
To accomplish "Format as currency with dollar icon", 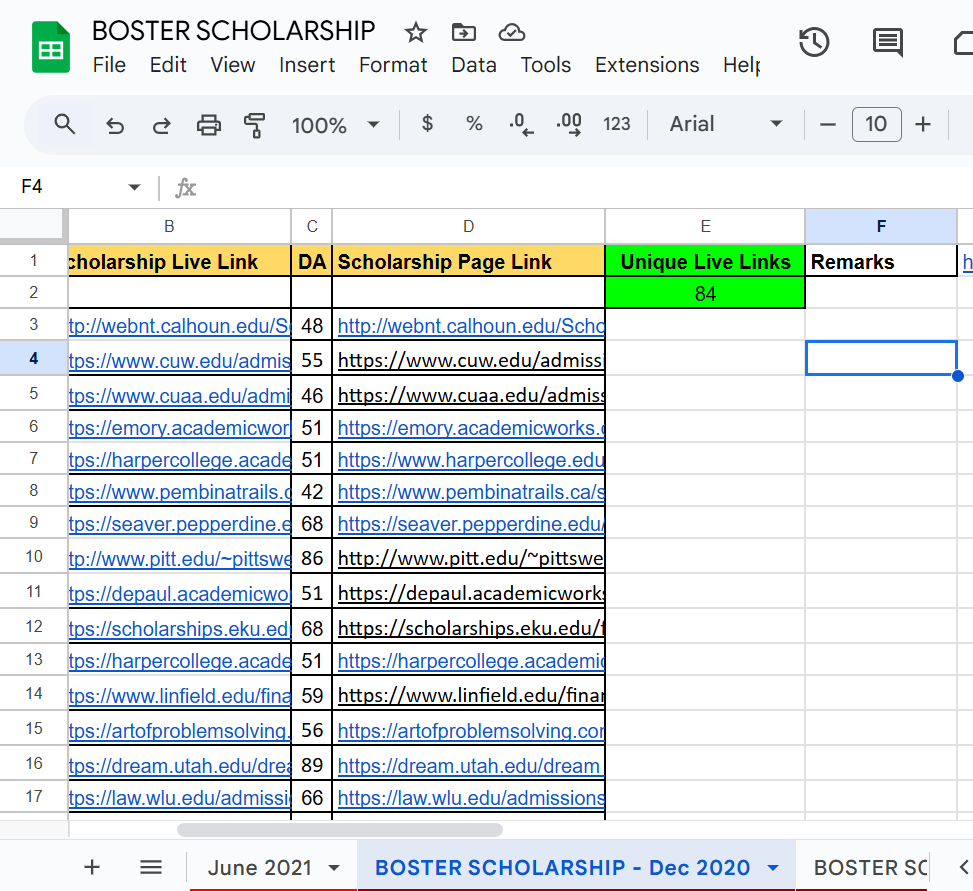I will pyautogui.click(x=428, y=124).
